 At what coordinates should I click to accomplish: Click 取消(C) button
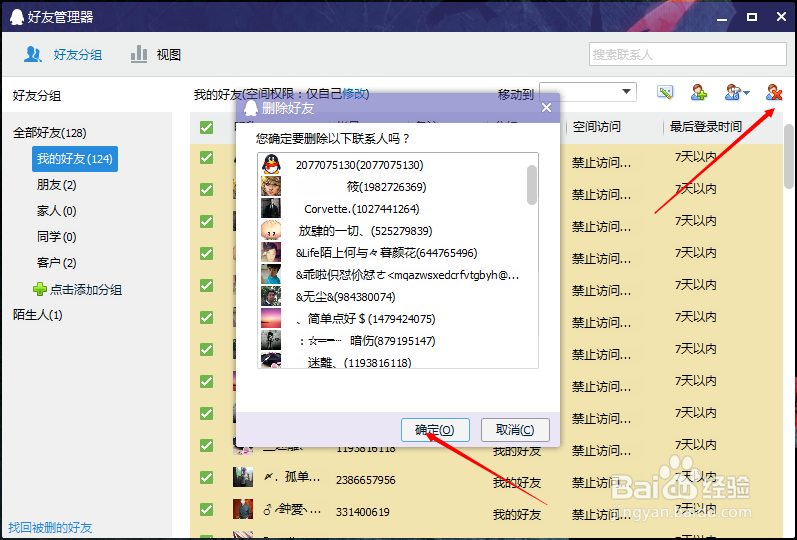[515, 430]
